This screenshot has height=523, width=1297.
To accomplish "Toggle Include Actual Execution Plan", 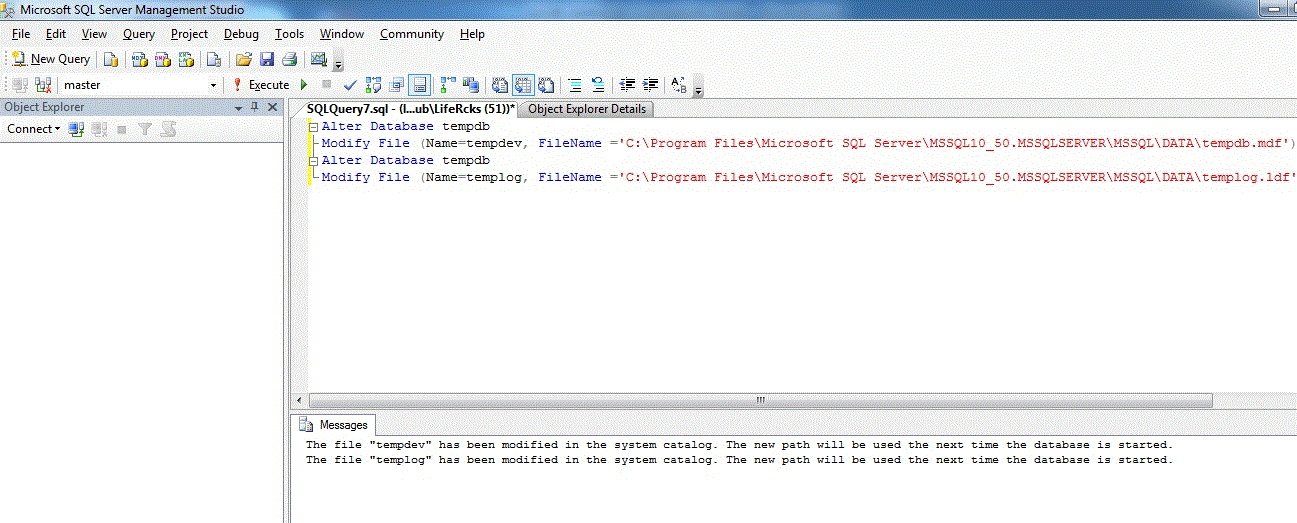I will tap(448, 85).
